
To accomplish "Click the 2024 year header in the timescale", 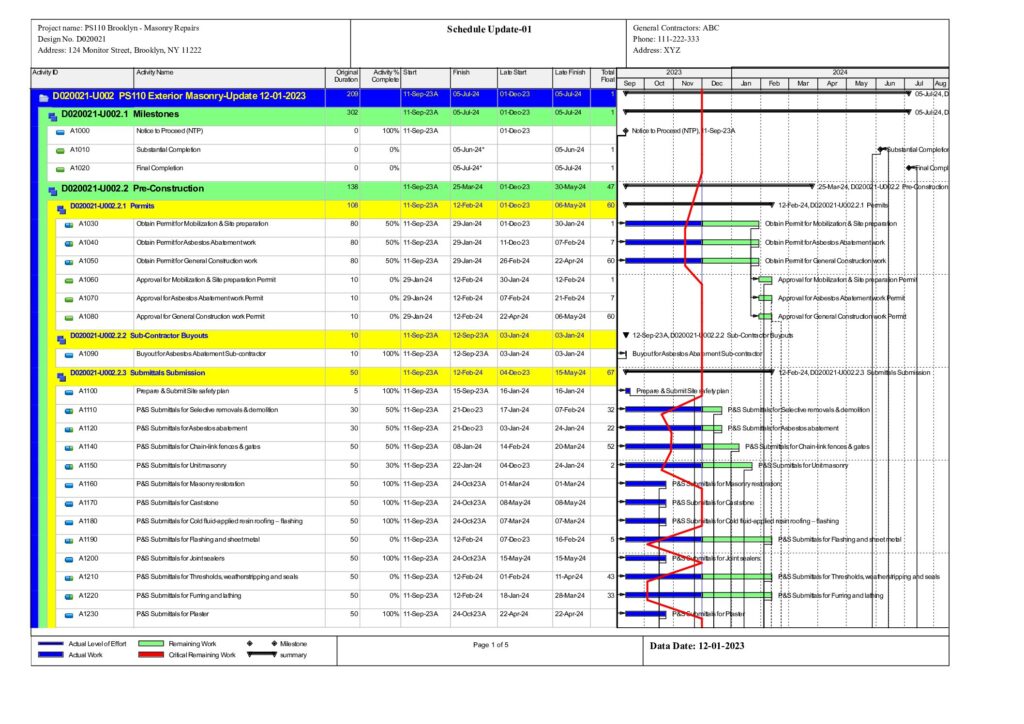I will pyautogui.click(x=838, y=72).
